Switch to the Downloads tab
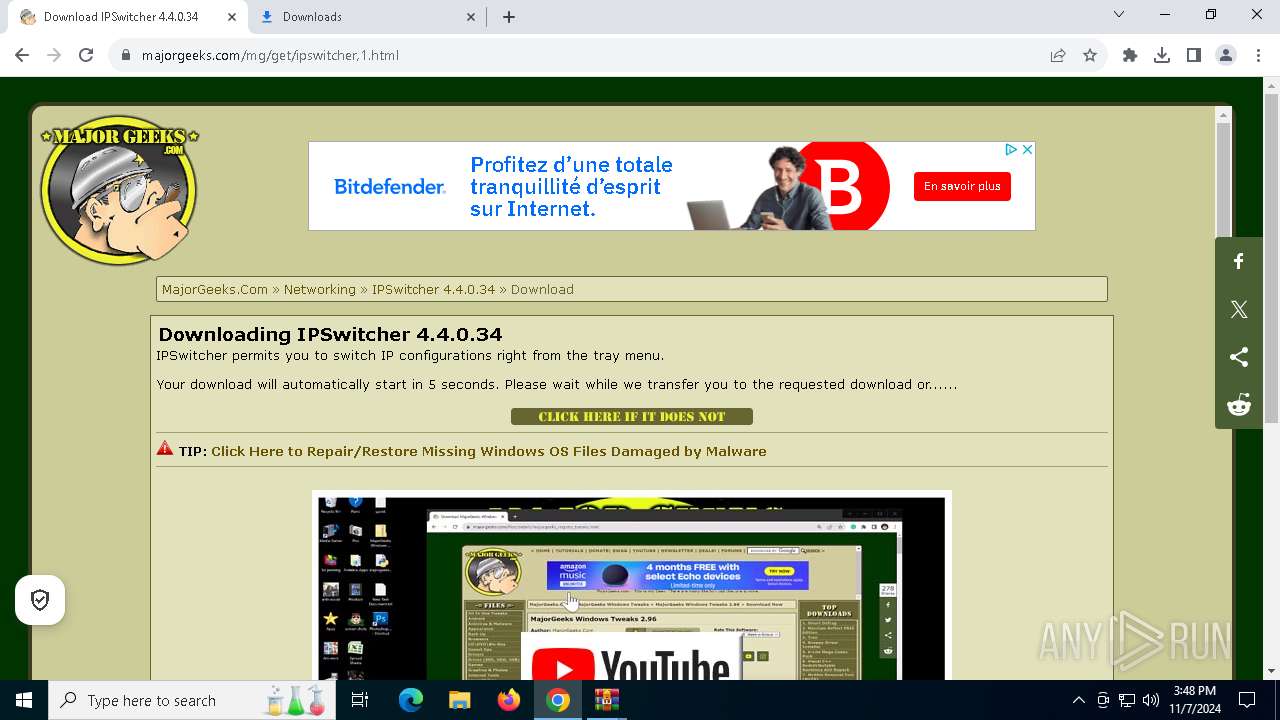Image resolution: width=1280 pixels, height=720 pixels. pos(368,17)
